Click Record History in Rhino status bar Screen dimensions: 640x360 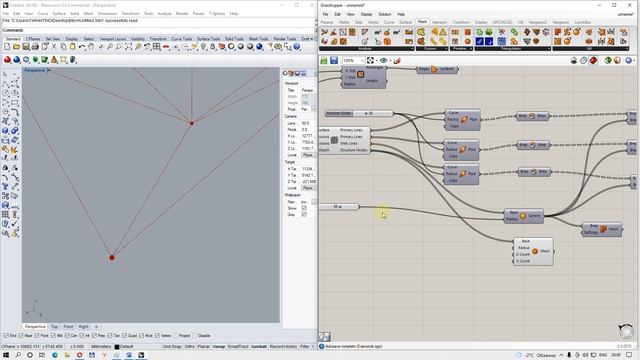tap(283, 347)
